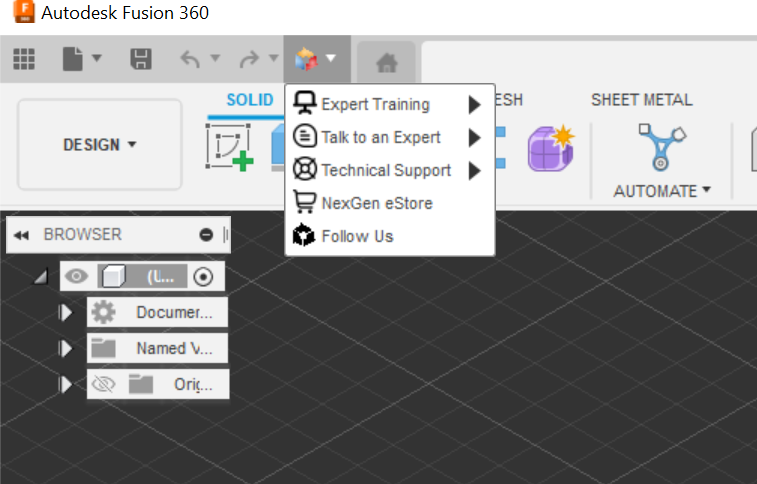Viewport: 757px width, 484px height.
Task: Collapse the BROWSER panel with double arrows
Action: point(21,235)
